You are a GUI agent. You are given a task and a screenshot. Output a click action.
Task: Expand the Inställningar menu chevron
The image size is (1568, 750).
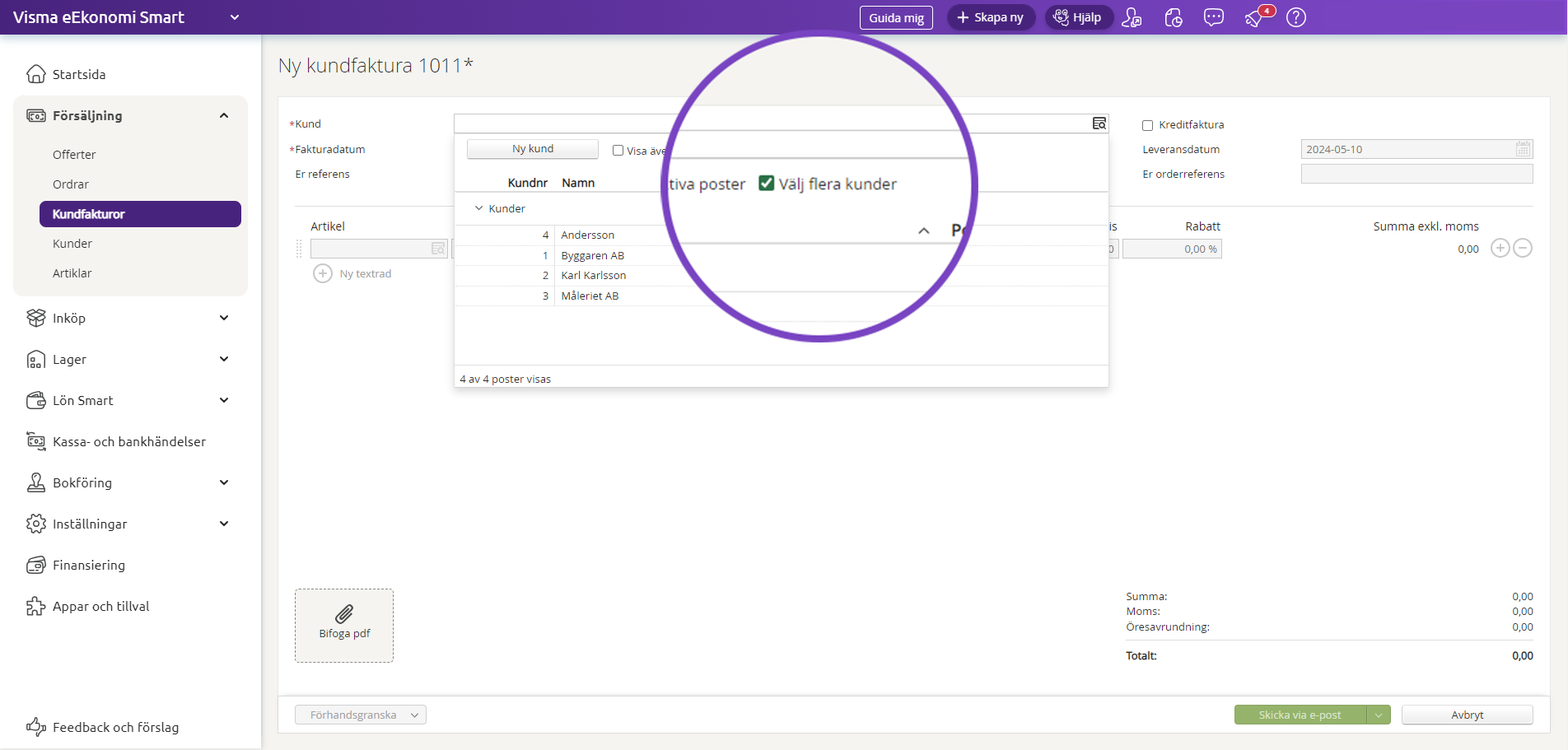[224, 524]
